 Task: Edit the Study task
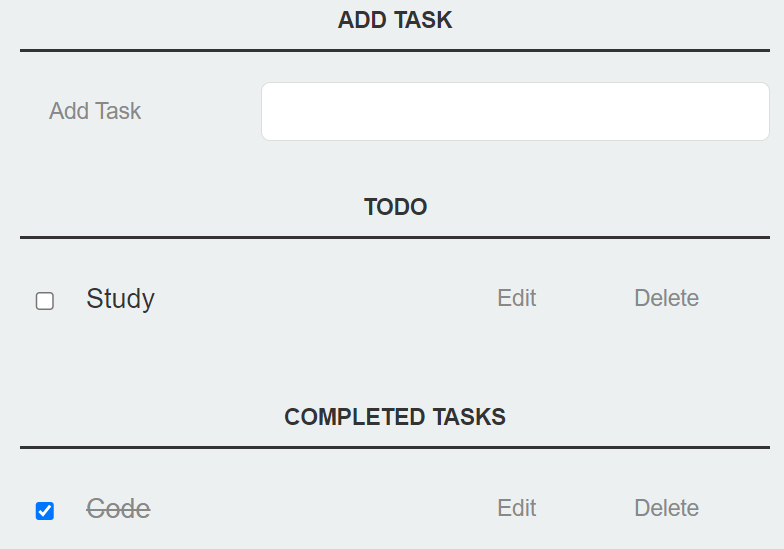516,298
